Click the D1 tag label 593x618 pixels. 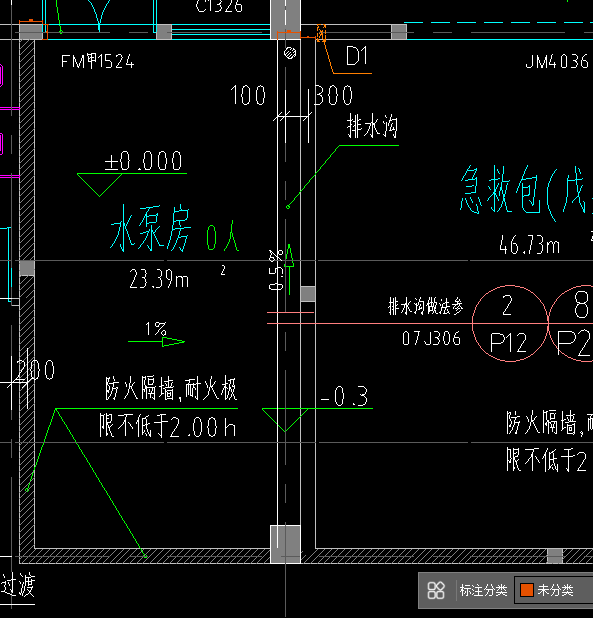[x=357, y=56]
